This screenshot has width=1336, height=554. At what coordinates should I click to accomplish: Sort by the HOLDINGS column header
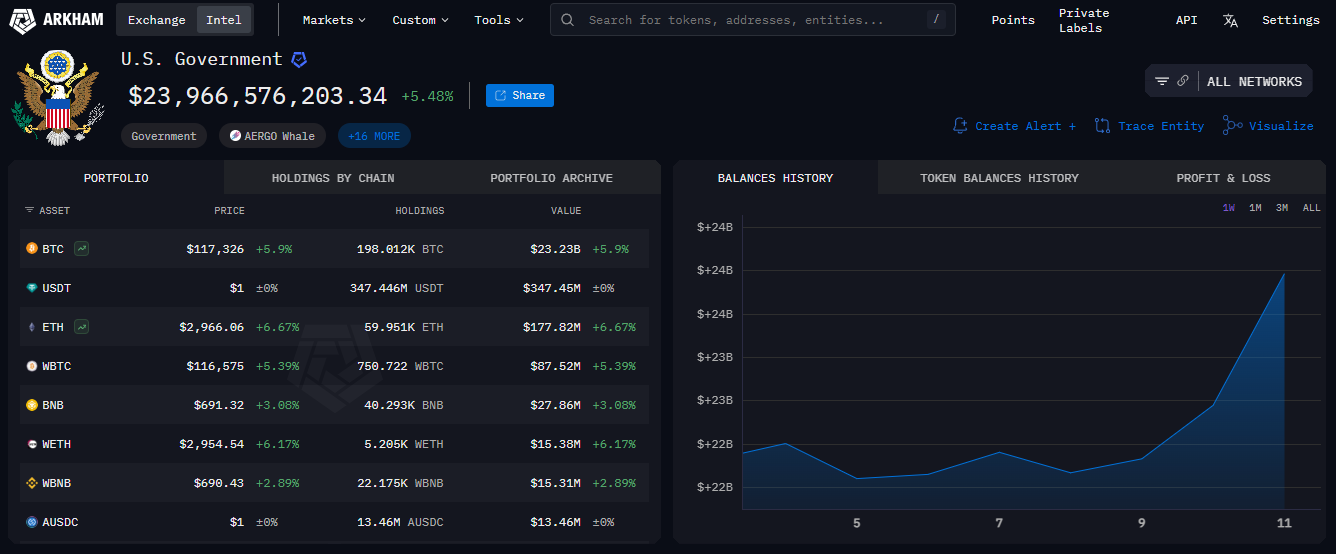[x=419, y=211]
